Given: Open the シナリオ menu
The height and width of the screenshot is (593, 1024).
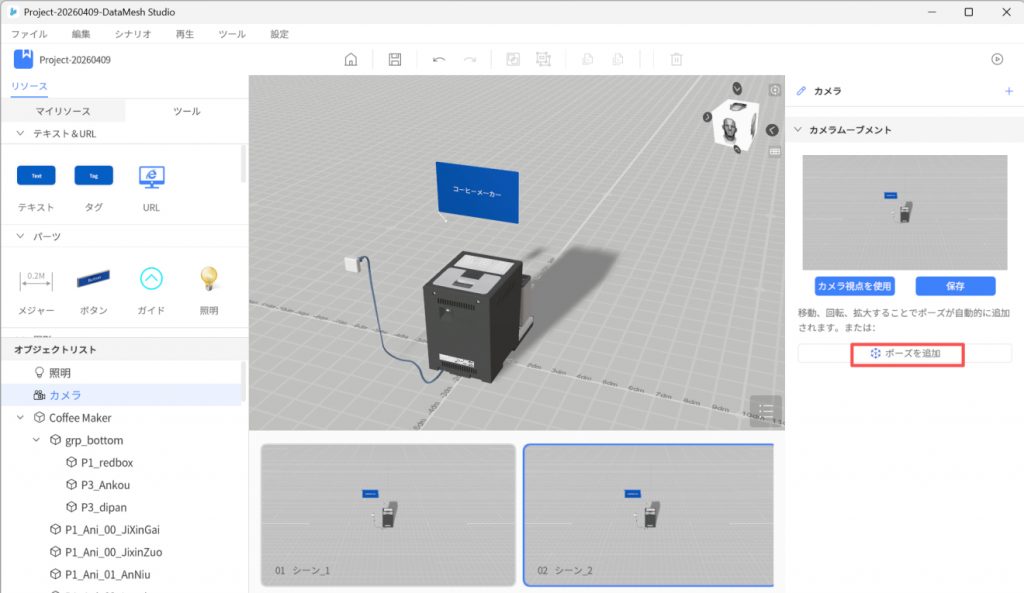Looking at the screenshot, I should click(133, 34).
